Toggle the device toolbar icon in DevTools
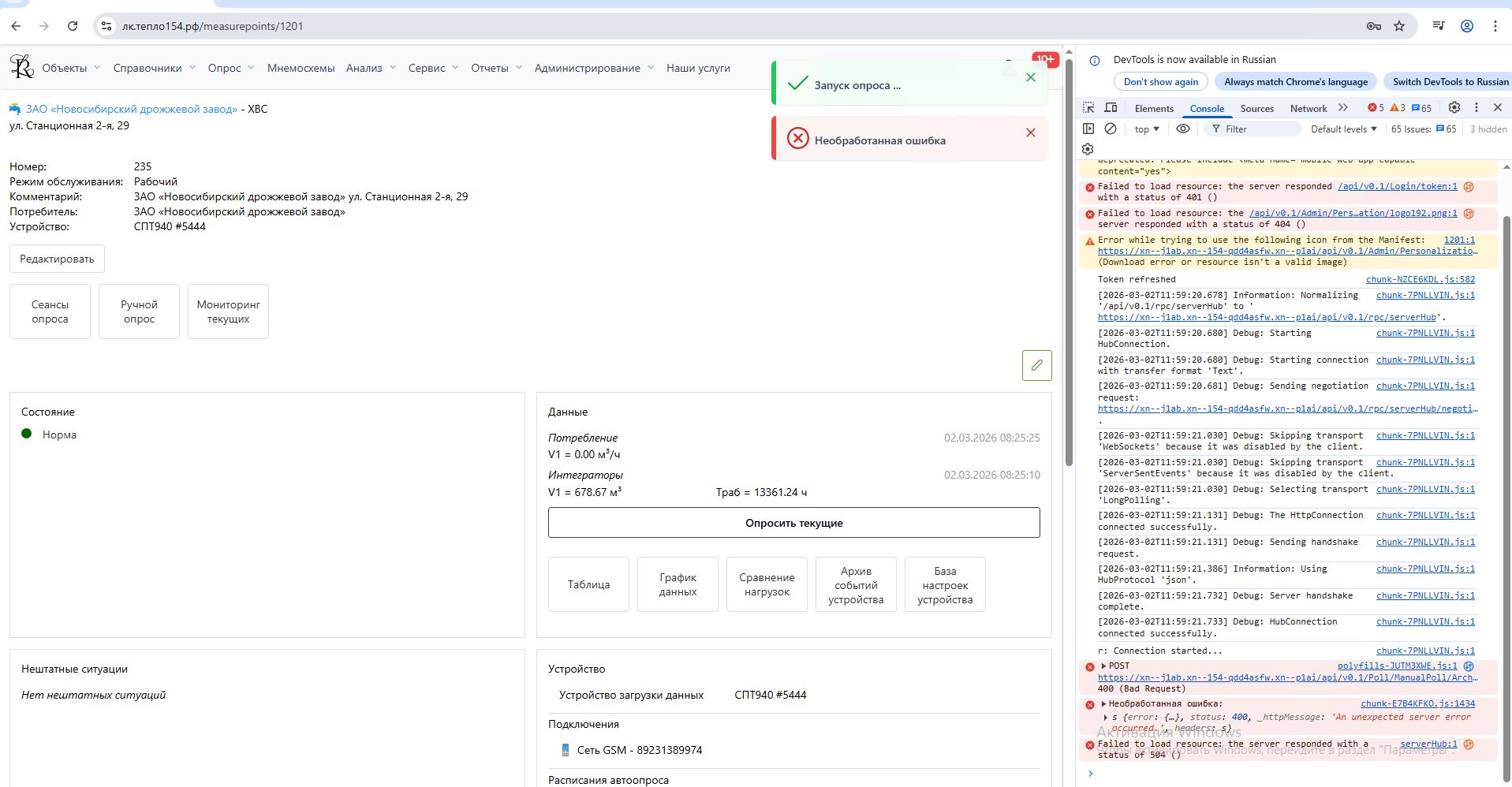This screenshot has width=1512, height=787. 1111,108
